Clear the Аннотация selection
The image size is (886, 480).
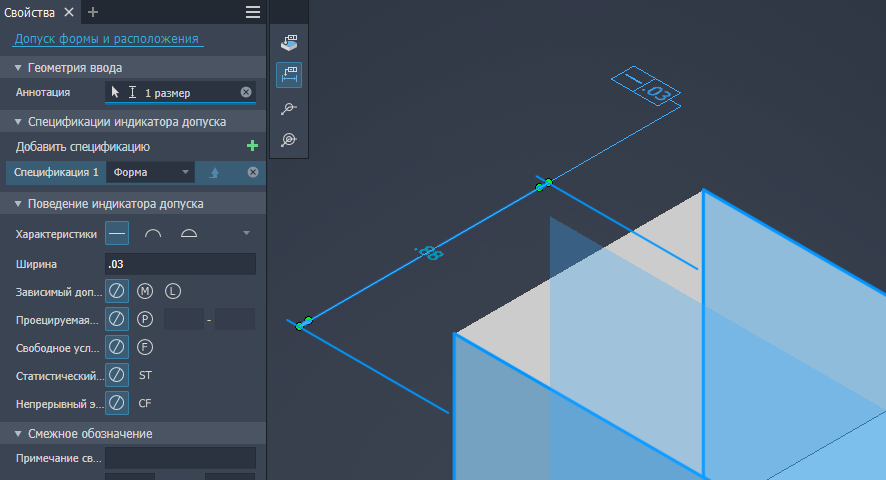pyautogui.click(x=246, y=92)
